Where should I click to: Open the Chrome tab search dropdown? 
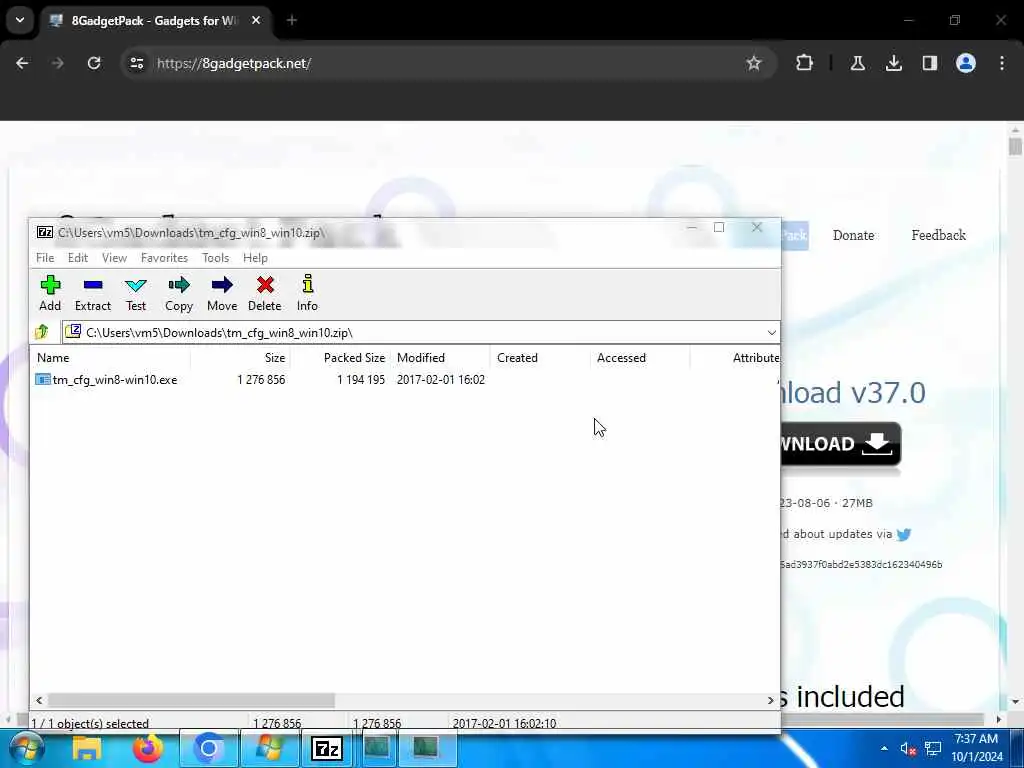point(20,20)
